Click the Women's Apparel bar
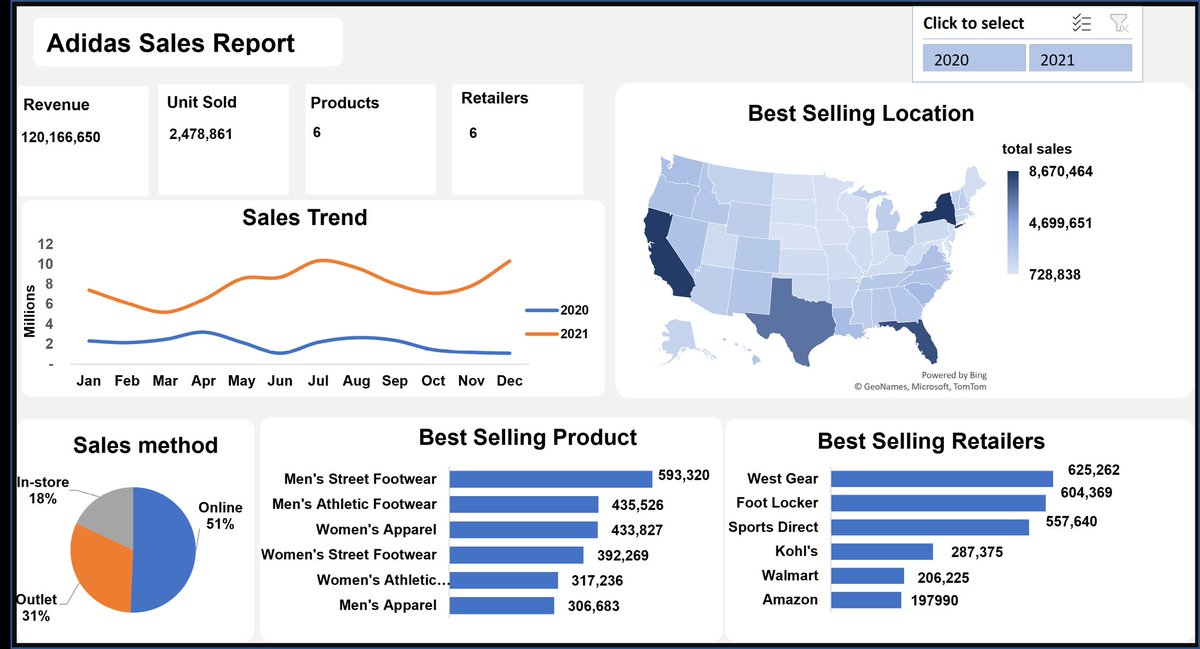 (x=525, y=528)
